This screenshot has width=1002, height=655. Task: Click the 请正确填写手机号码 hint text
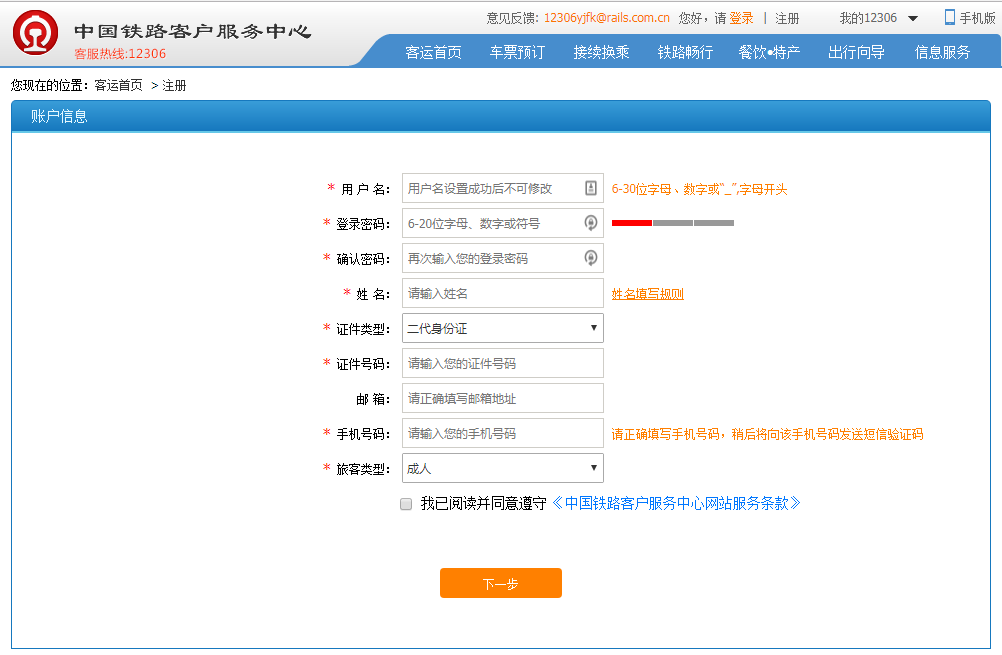click(x=767, y=435)
